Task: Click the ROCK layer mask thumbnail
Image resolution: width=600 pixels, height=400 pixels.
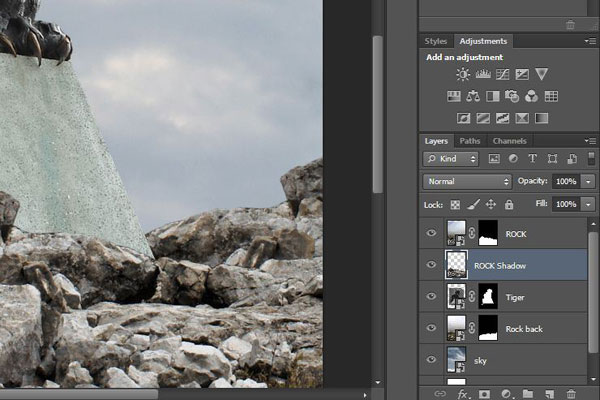Action: click(x=489, y=233)
